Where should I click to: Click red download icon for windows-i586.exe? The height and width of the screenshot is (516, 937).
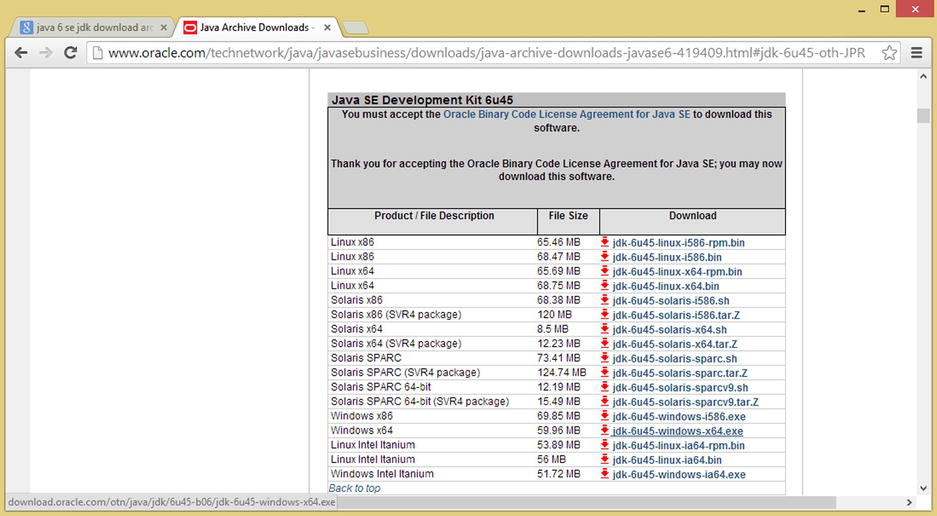pos(605,416)
